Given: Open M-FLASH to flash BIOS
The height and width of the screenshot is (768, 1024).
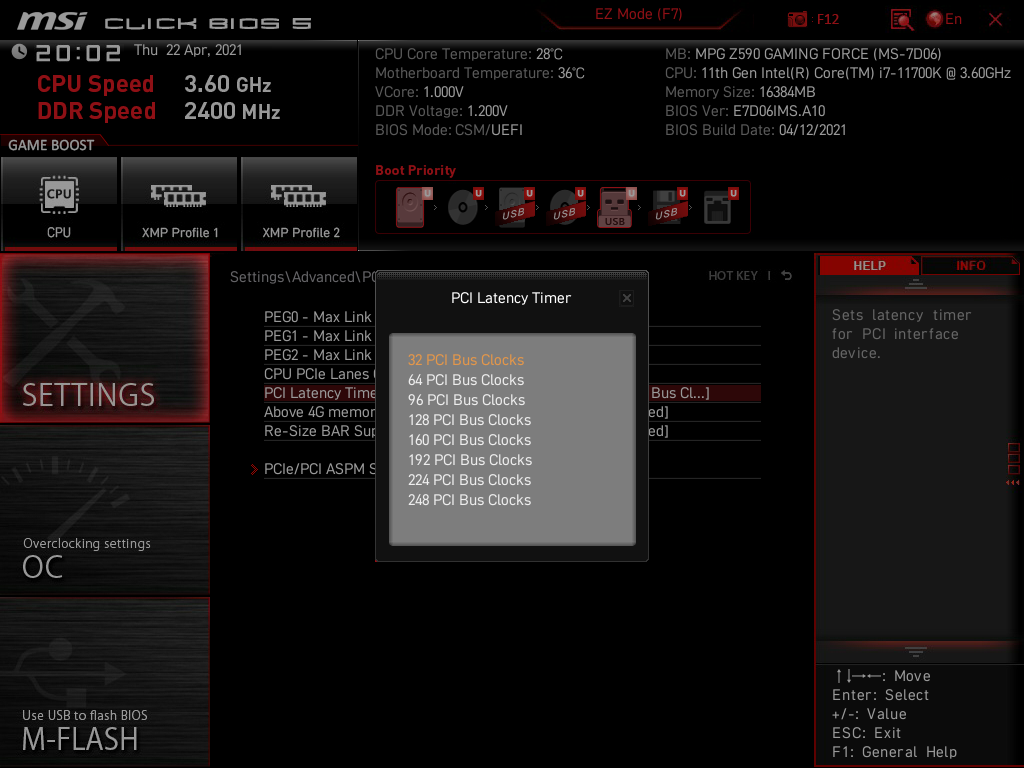Looking at the screenshot, I should pos(104,682).
